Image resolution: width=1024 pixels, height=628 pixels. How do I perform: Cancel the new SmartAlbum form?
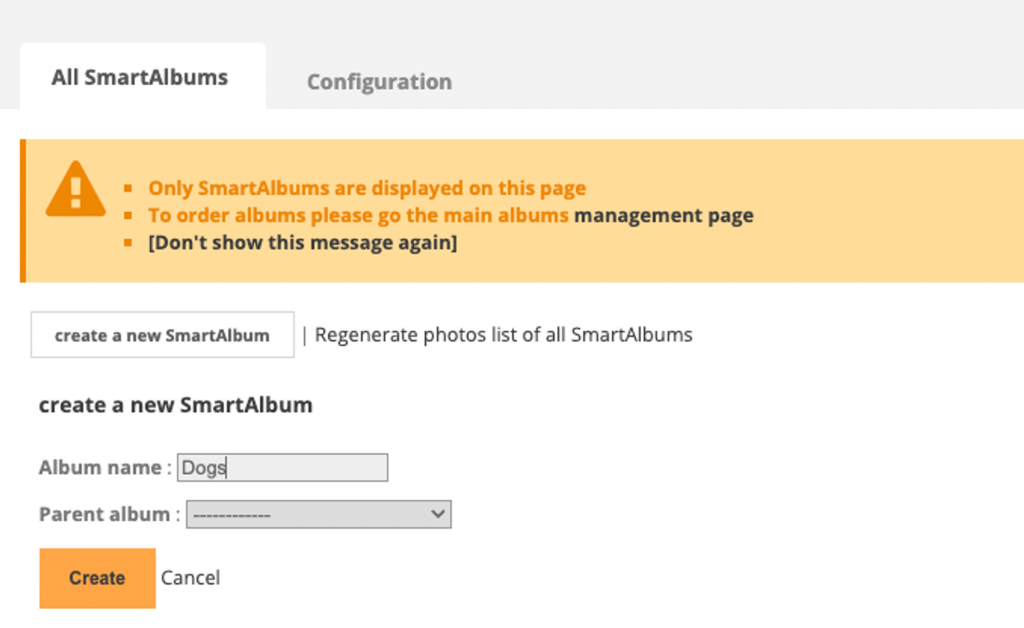tap(190, 577)
